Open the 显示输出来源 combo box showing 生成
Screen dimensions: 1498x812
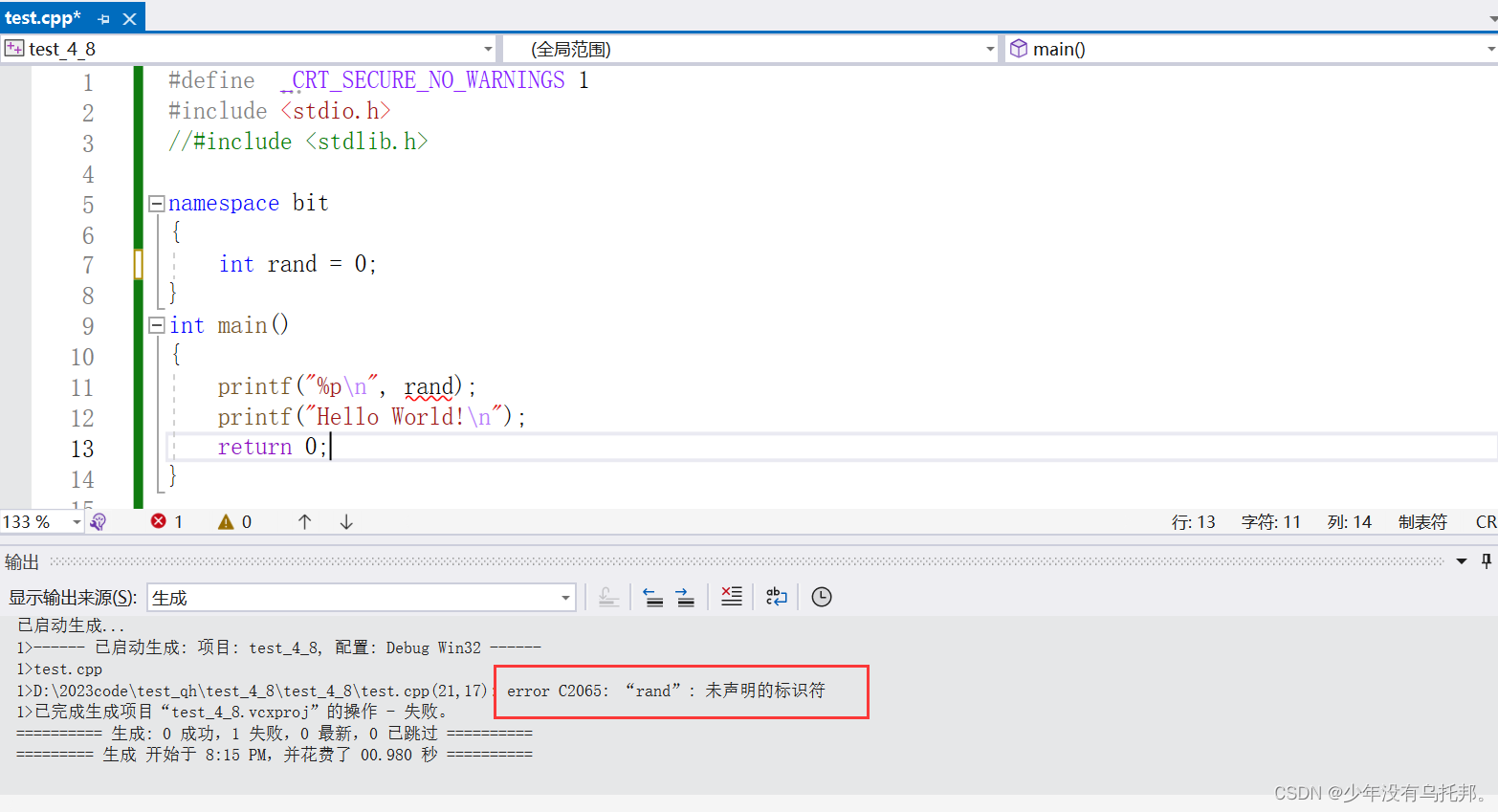(362, 598)
